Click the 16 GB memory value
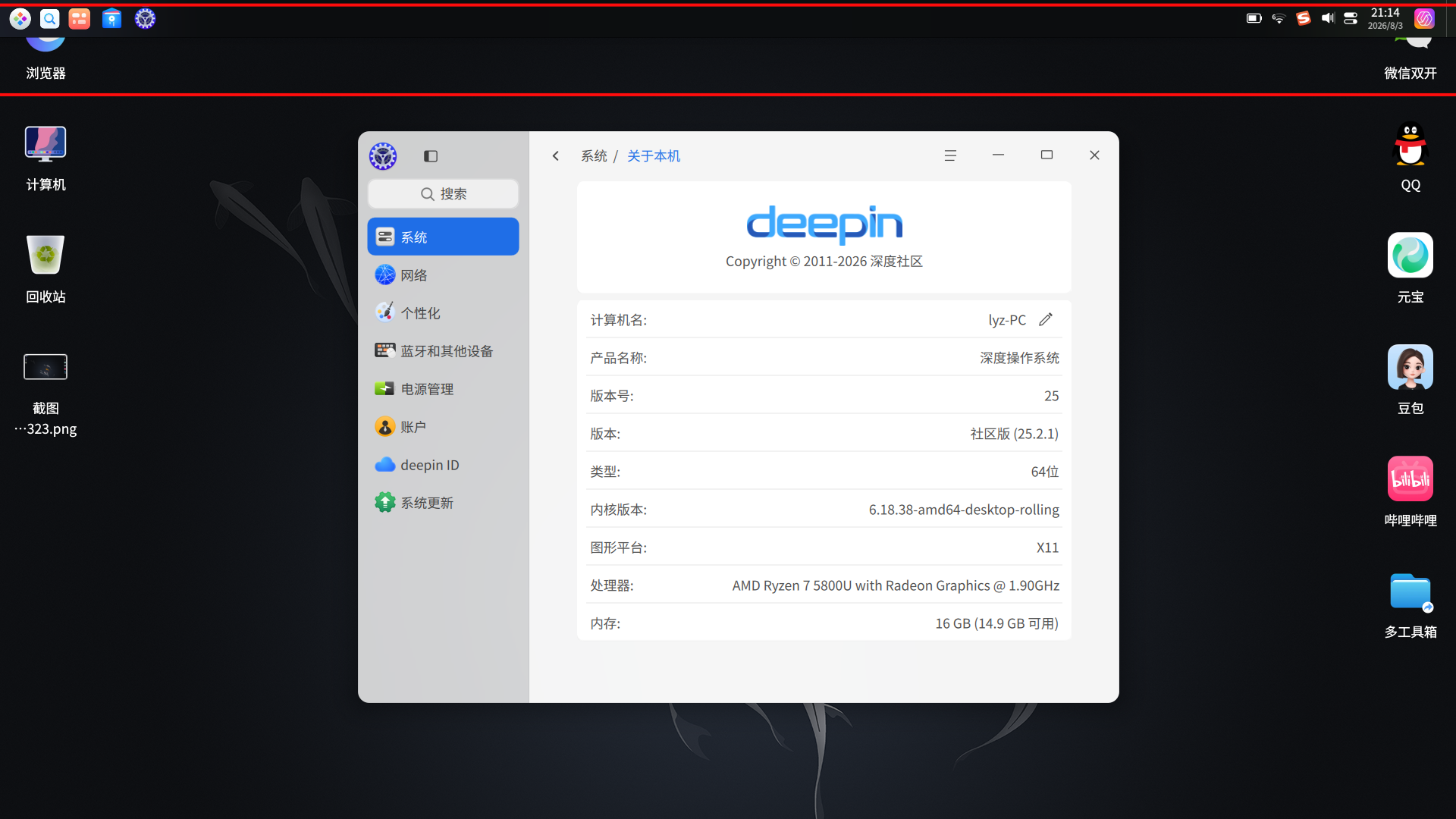This screenshot has width=1456, height=819. pyautogui.click(x=996, y=623)
